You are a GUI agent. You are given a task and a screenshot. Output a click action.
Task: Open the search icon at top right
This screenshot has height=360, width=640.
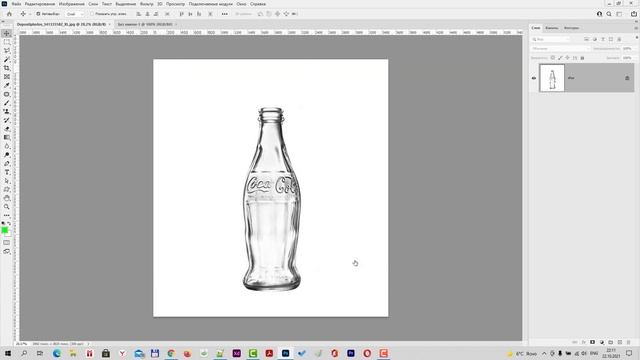point(609,14)
